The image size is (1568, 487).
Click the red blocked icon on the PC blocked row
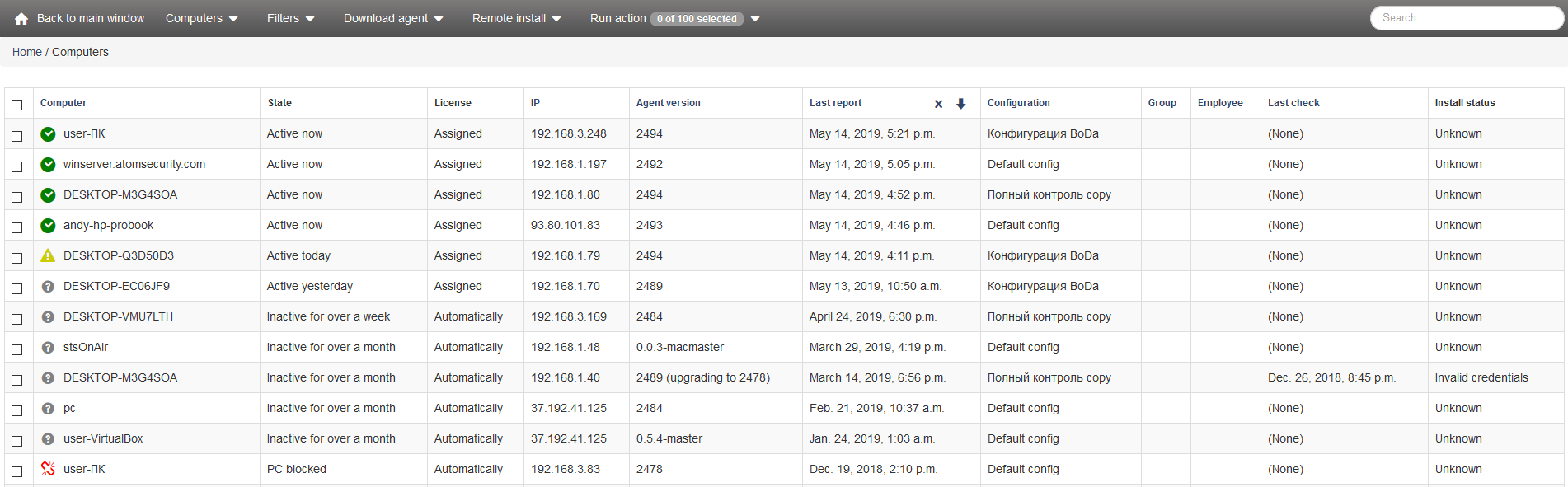[48, 470]
